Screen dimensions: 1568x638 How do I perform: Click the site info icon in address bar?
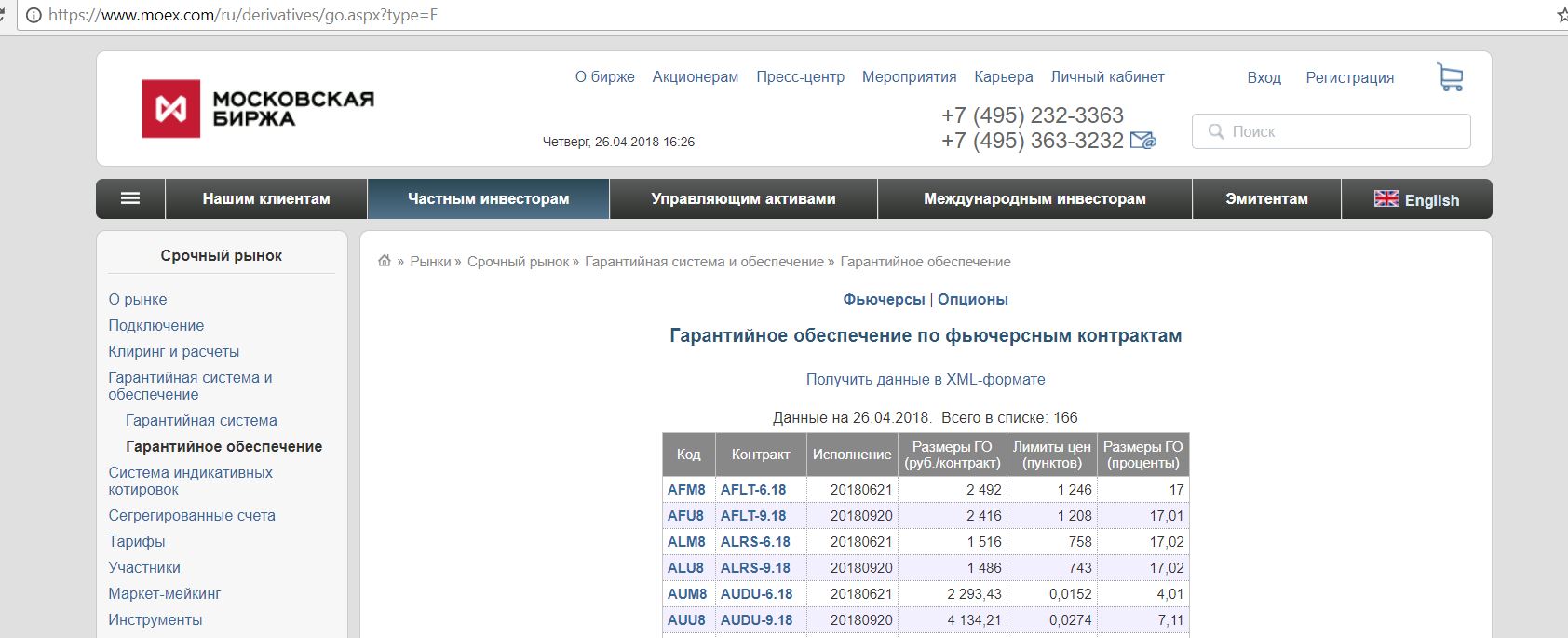tap(34, 15)
